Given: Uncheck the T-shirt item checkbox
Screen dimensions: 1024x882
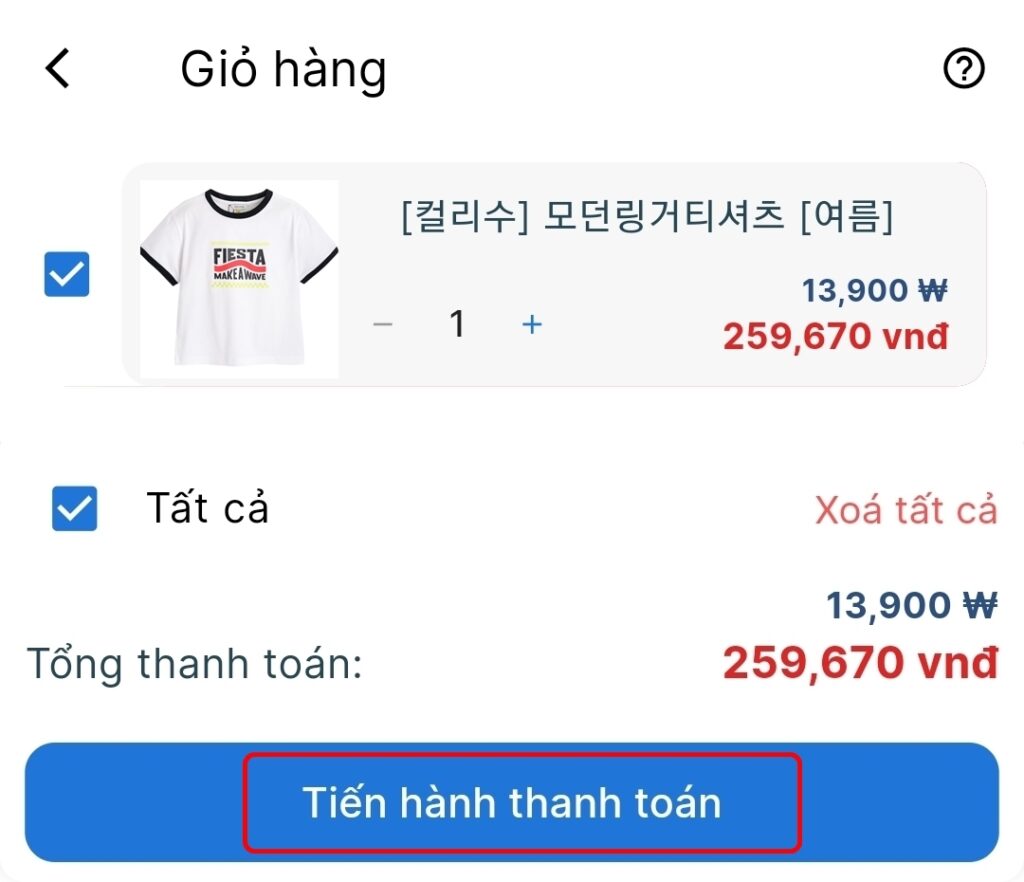Looking at the screenshot, I should (x=67, y=274).
